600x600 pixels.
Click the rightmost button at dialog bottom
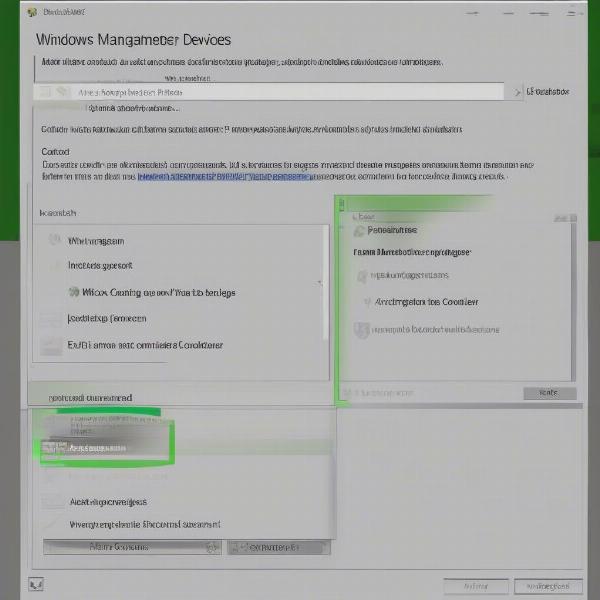pyautogui.click(x=548, y=586)
